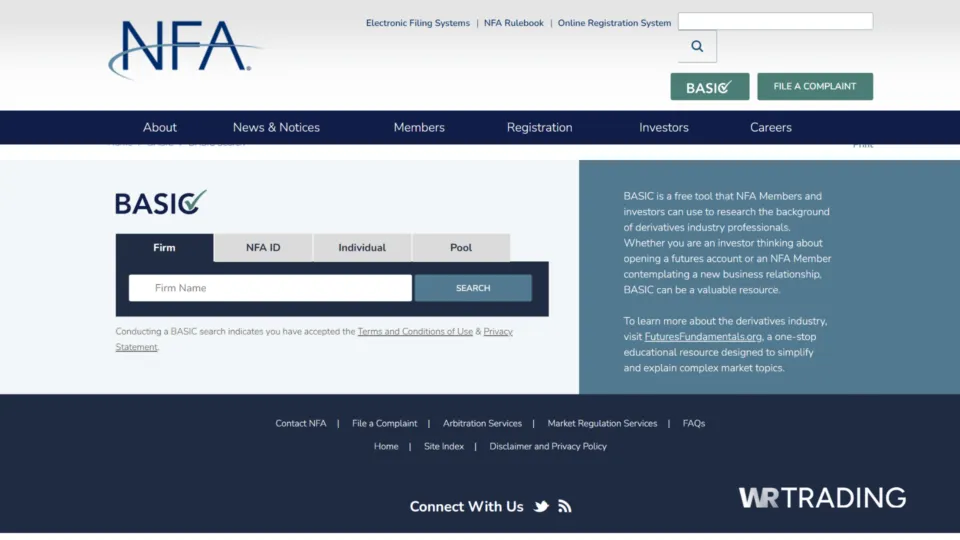
Task: Open the Investors navigation menu
Action: point(664,128)
